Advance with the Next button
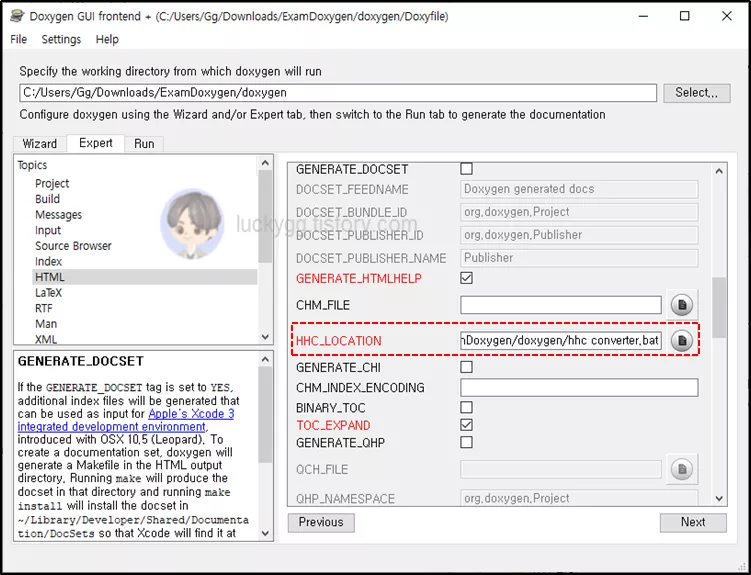 [693, 522]
